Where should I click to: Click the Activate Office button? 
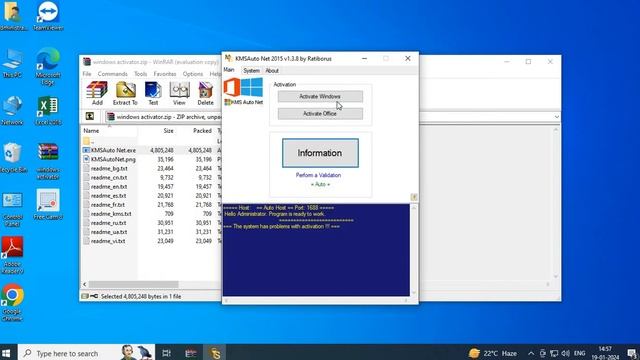(x=320, y=113)
